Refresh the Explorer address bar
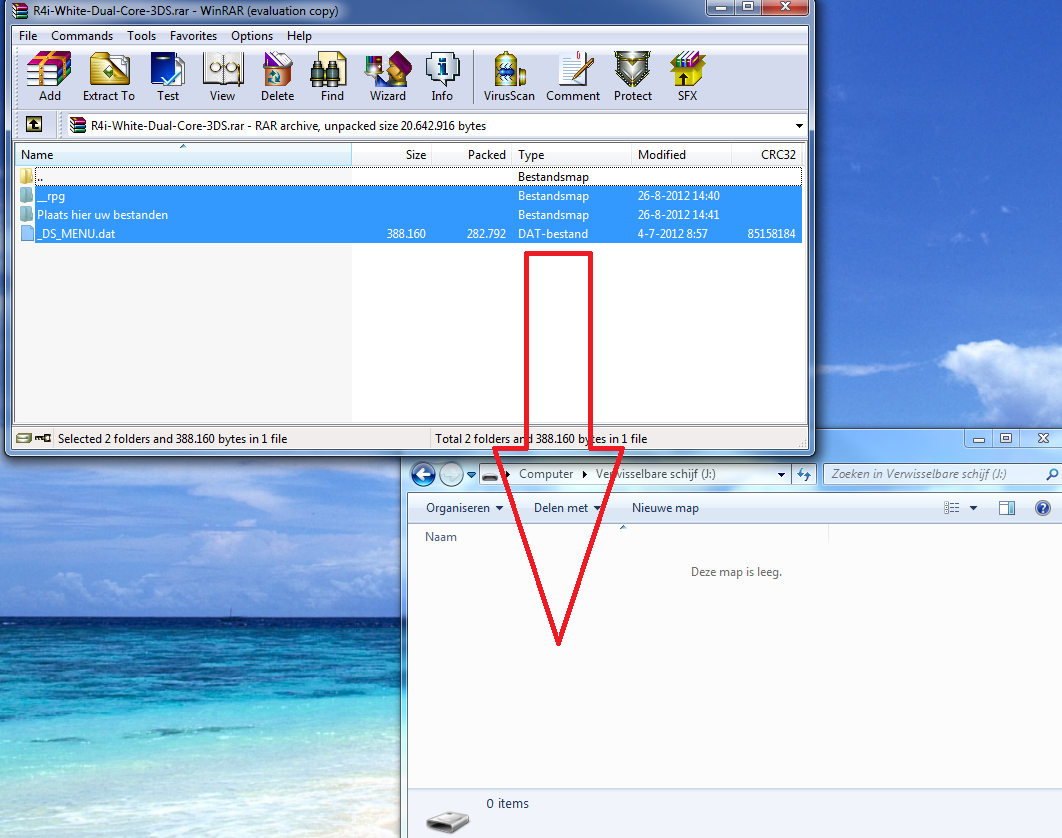Image resolution: width=1062 pixels, height=838 pixels. coord(804,474)
